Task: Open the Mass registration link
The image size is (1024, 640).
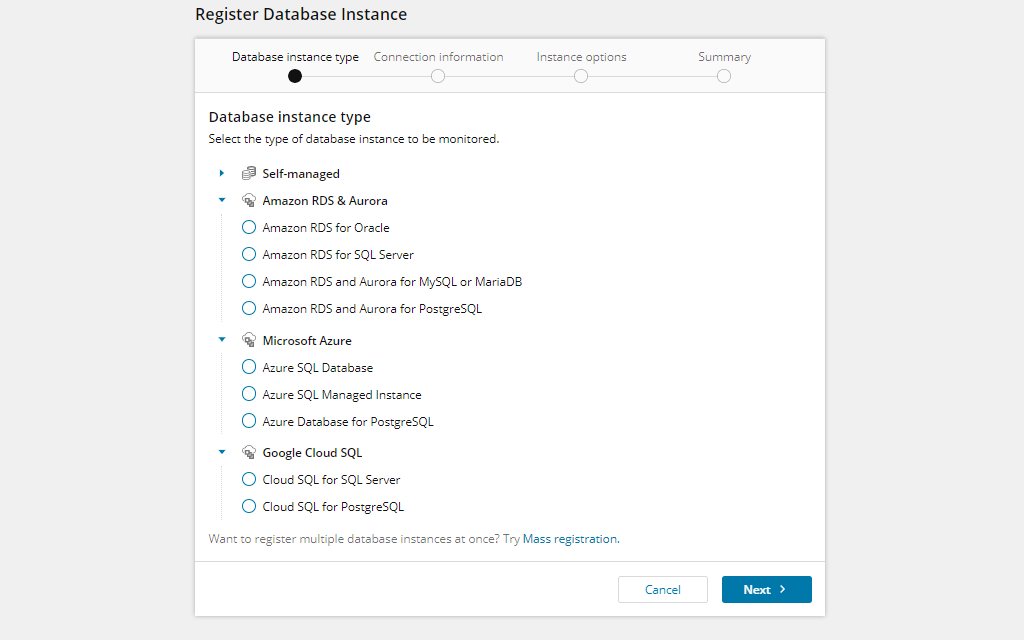Action: pyautogui.click(x=571, y=538)
